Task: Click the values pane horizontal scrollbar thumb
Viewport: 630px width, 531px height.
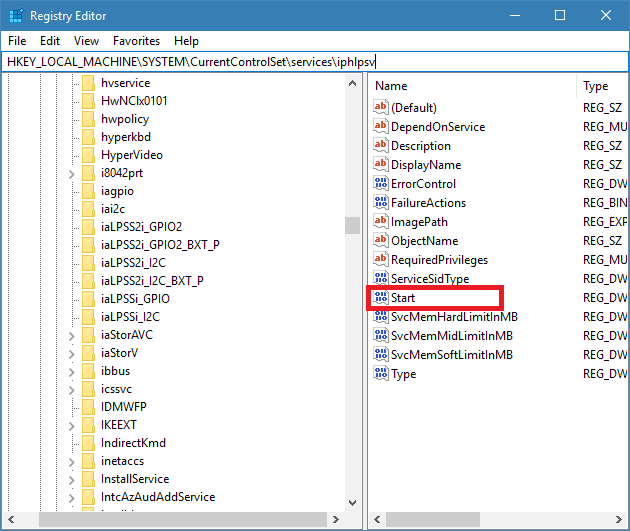Action: [x=433, y=519]
